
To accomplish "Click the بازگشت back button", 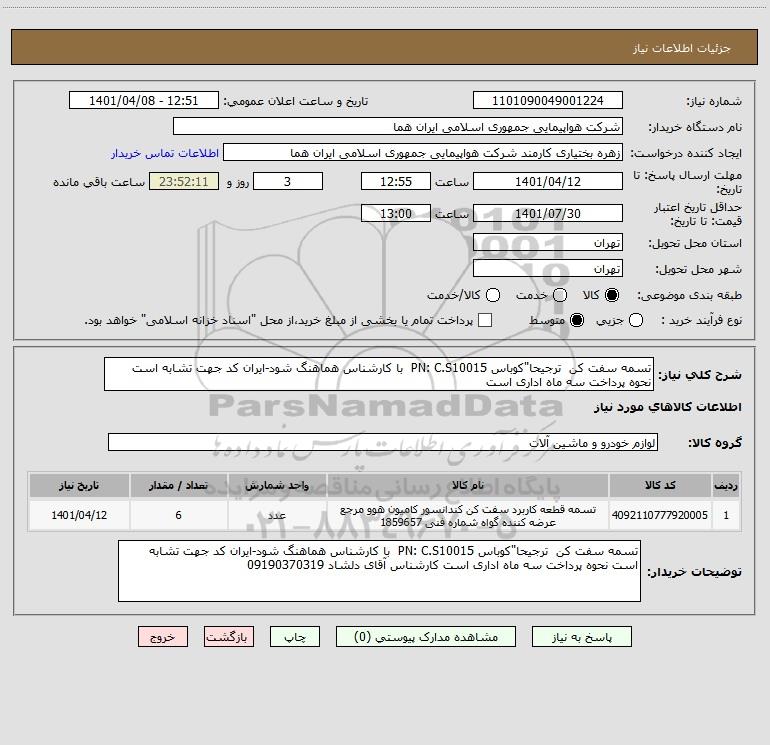I will [229, 637].
